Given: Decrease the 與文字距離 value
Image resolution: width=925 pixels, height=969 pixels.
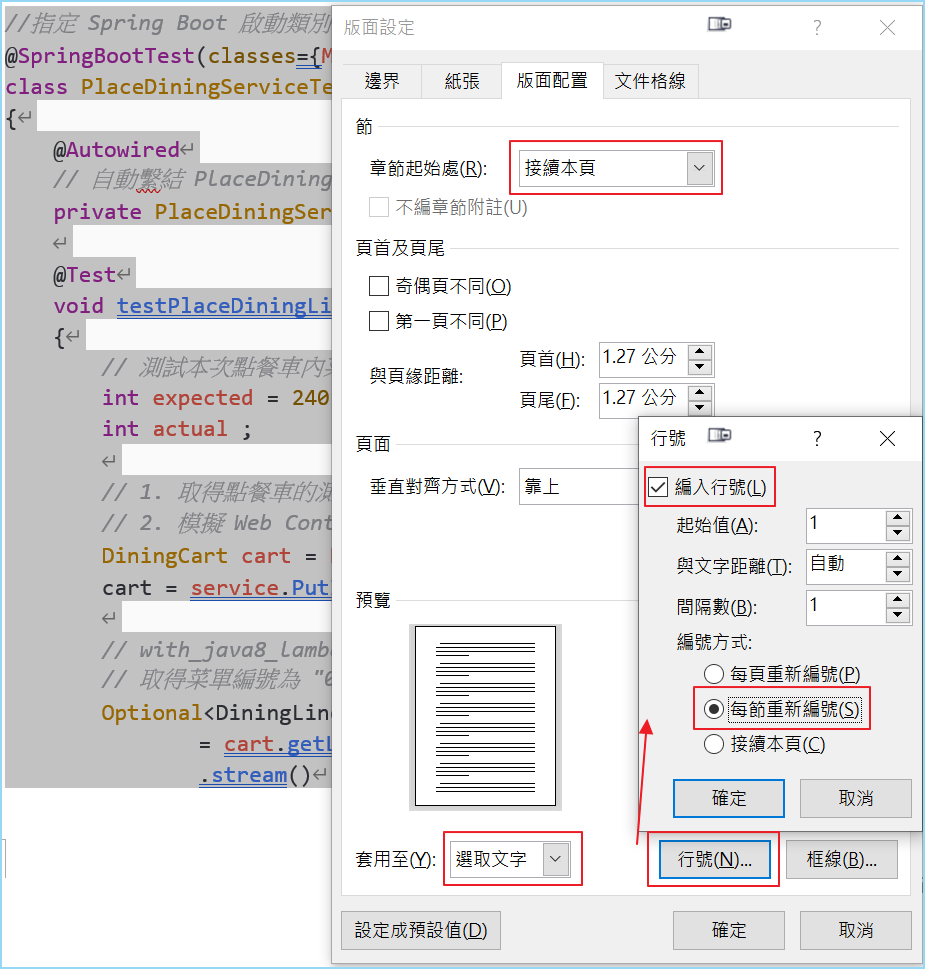Looking at the screenshot, I should pyautogui.click(x=898, y=574).
